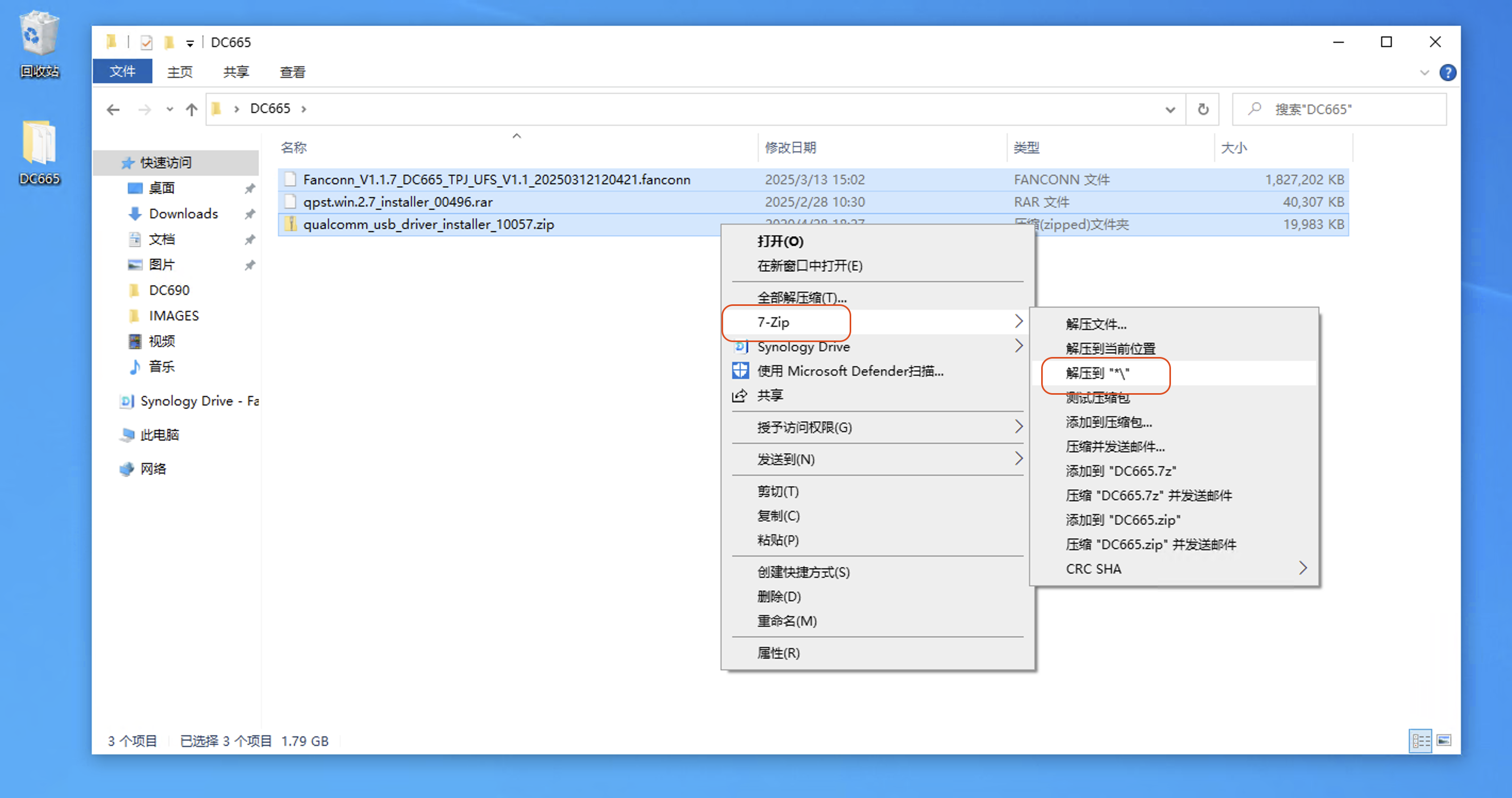Go up one folder level arrow

(192, 109)
